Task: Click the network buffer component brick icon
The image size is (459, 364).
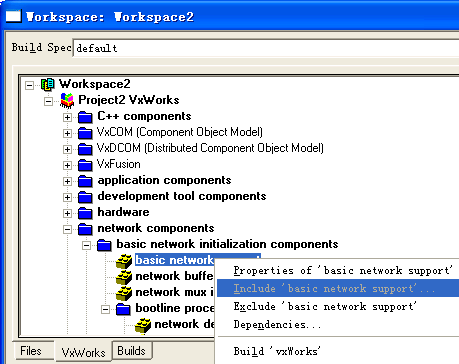Action: (x=124, y=277)
